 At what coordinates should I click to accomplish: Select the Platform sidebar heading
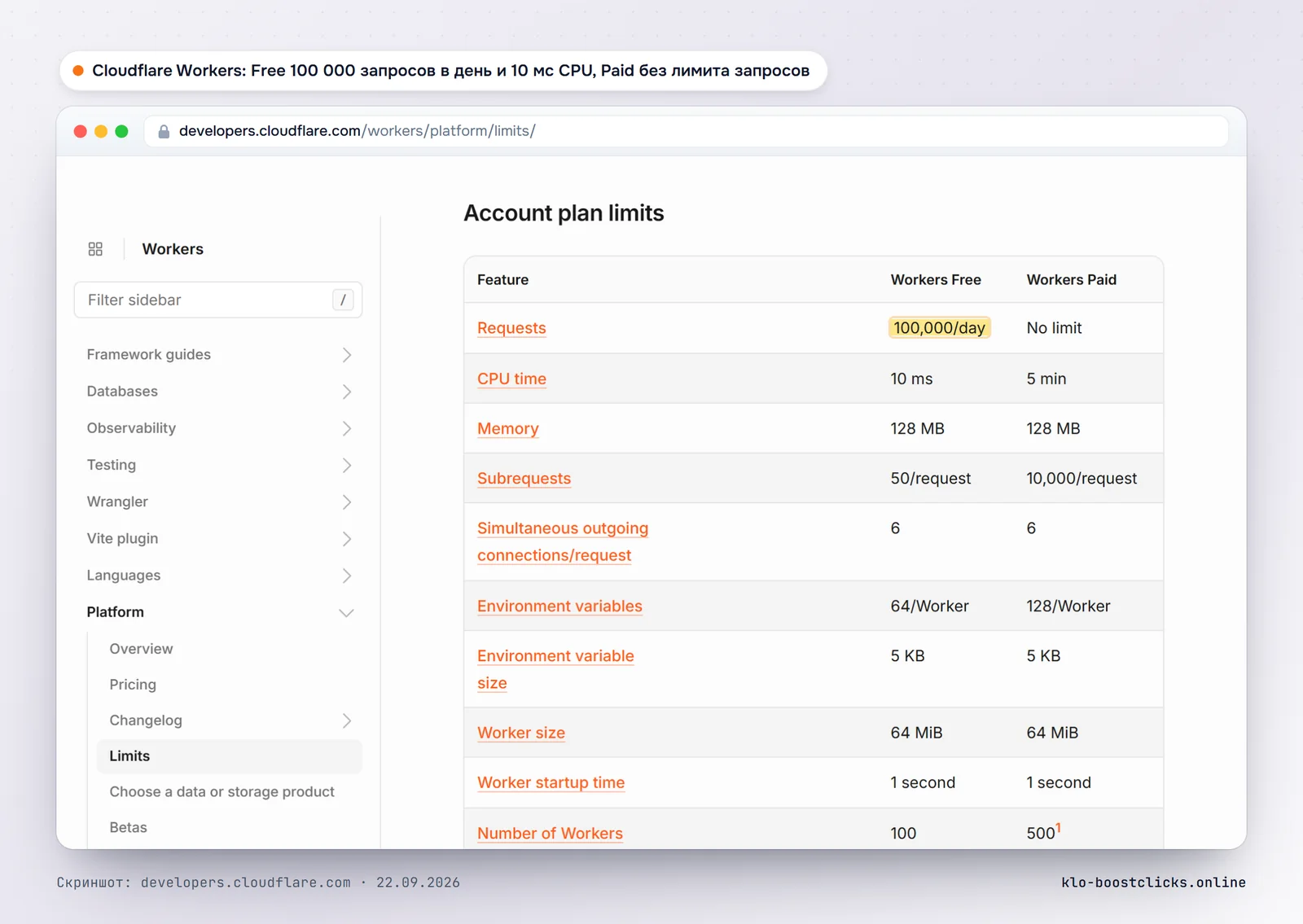pyautogui.click(x=116, y=612)
